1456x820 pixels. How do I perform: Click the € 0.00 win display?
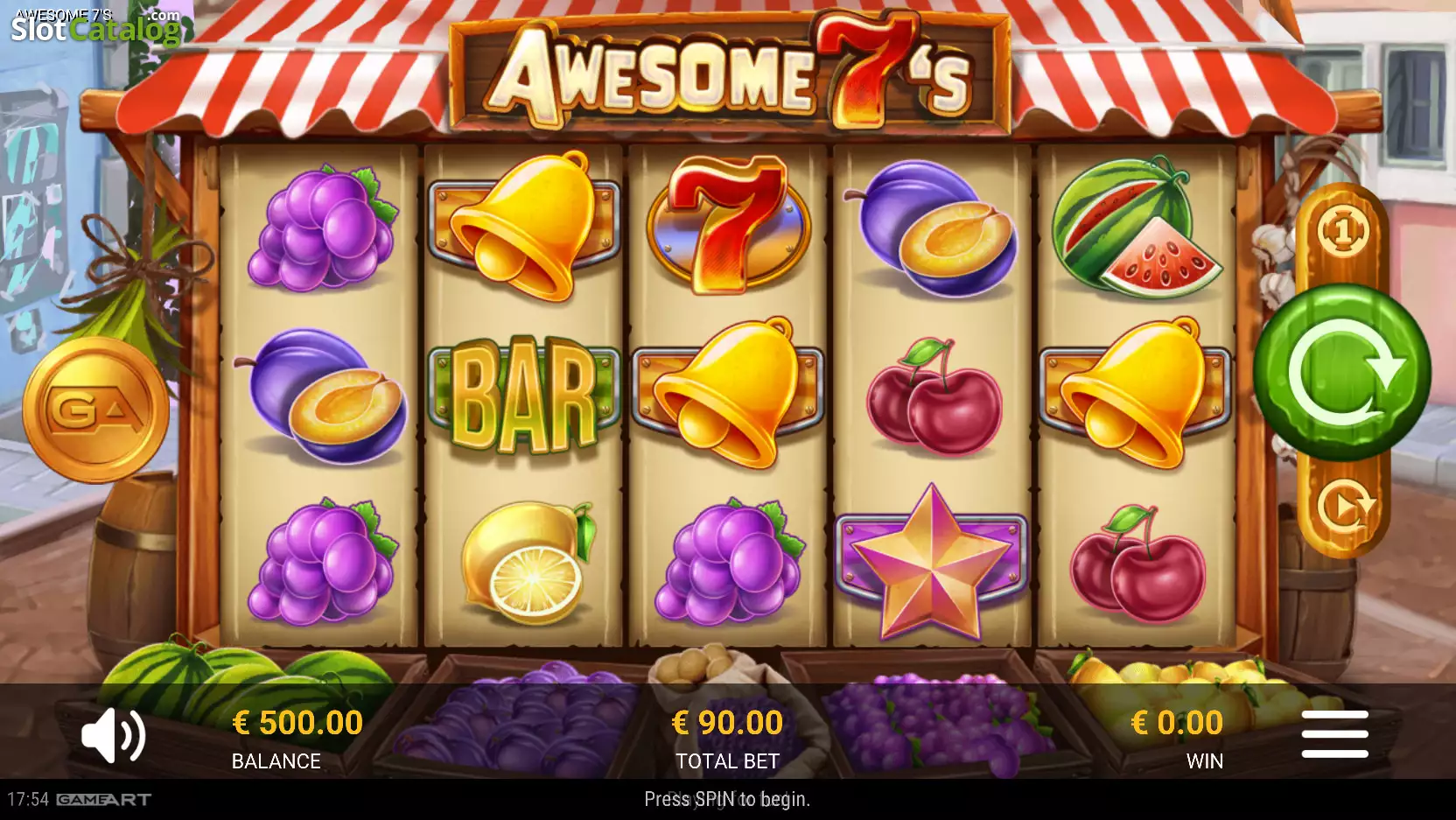click(x=1177, y=738)
